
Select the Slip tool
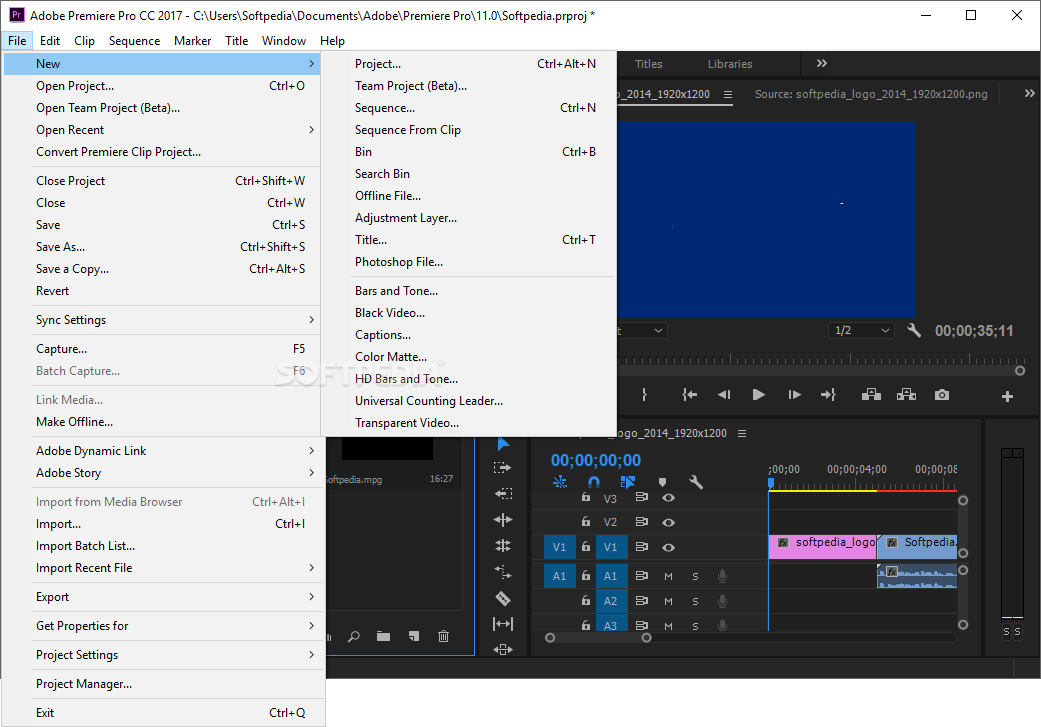503,623
